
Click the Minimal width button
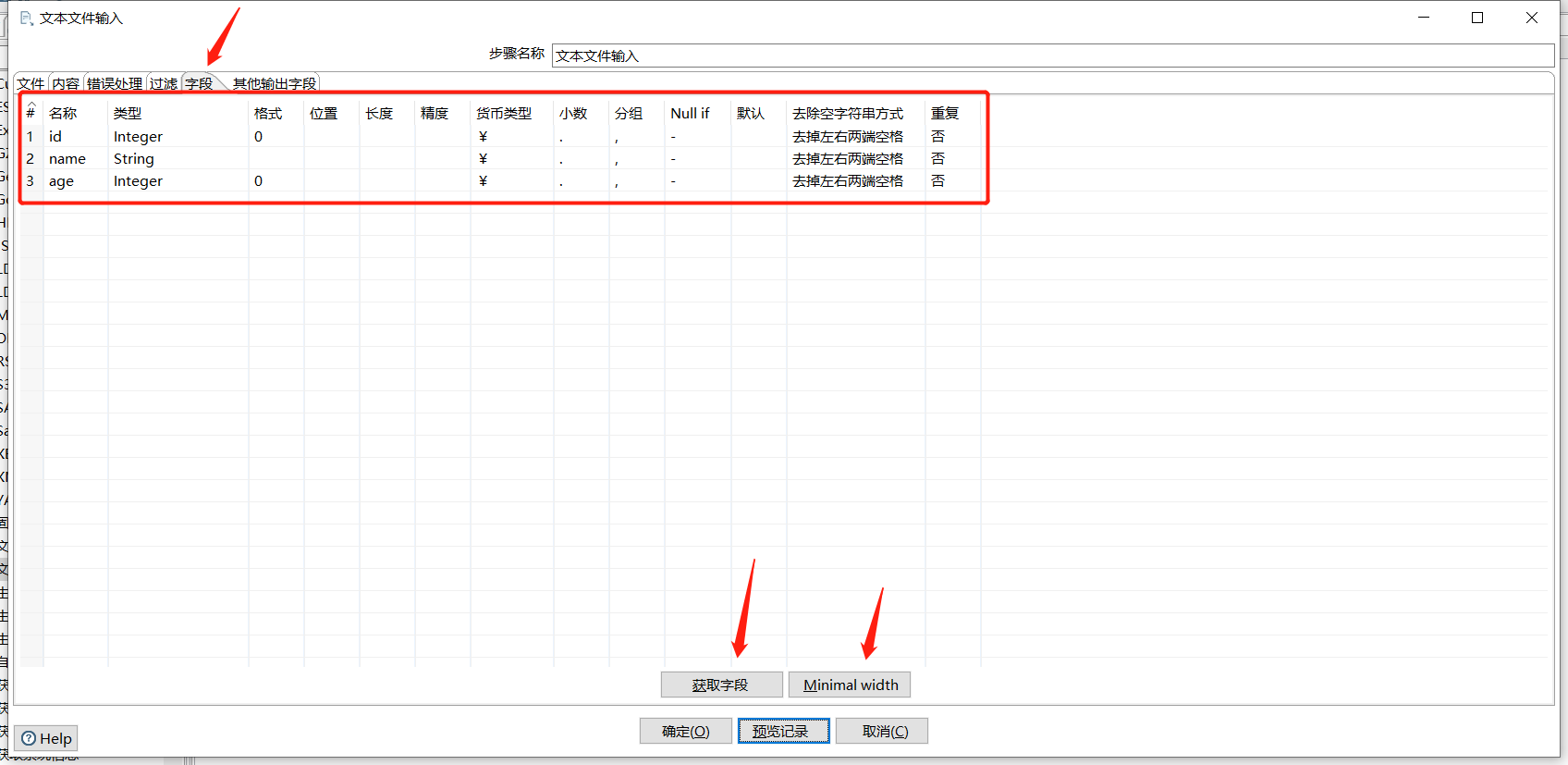tap(850, 685)
